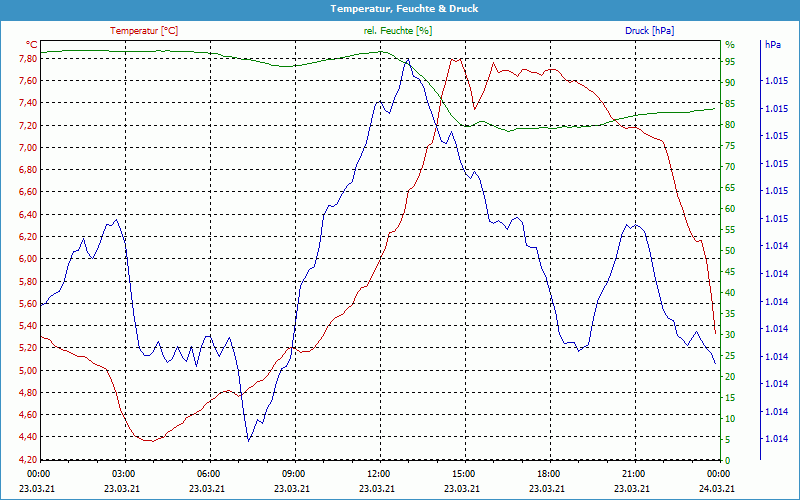Select the Druck [hPa] legend label
This screenshot has width=800, height=500.
coord(649,31)
